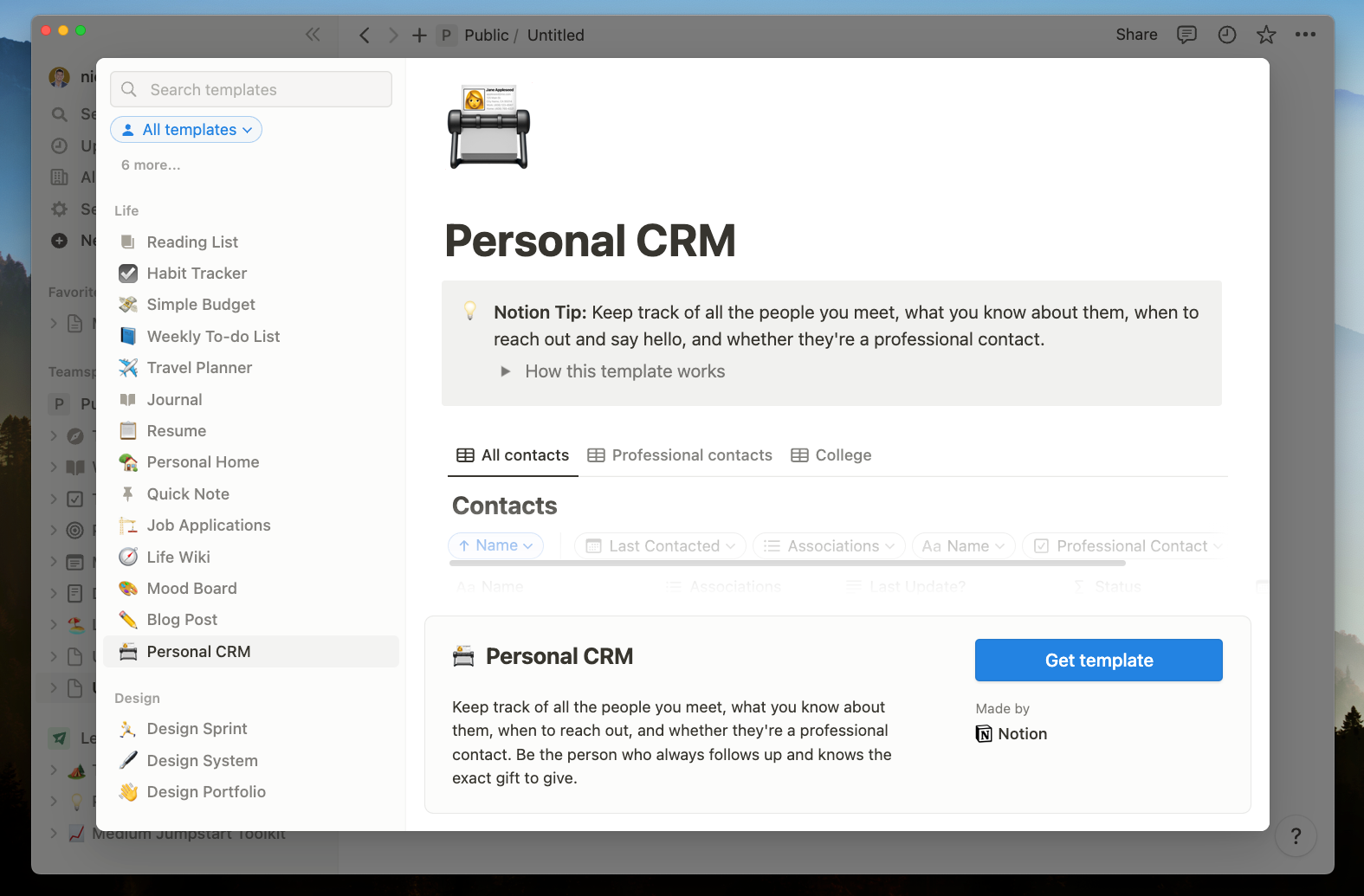Image resolution: width=1364 pixels, height=896 pixels.
Task: Click Reading List book icon
Action: pyautogui.click(x=128, y=242)
